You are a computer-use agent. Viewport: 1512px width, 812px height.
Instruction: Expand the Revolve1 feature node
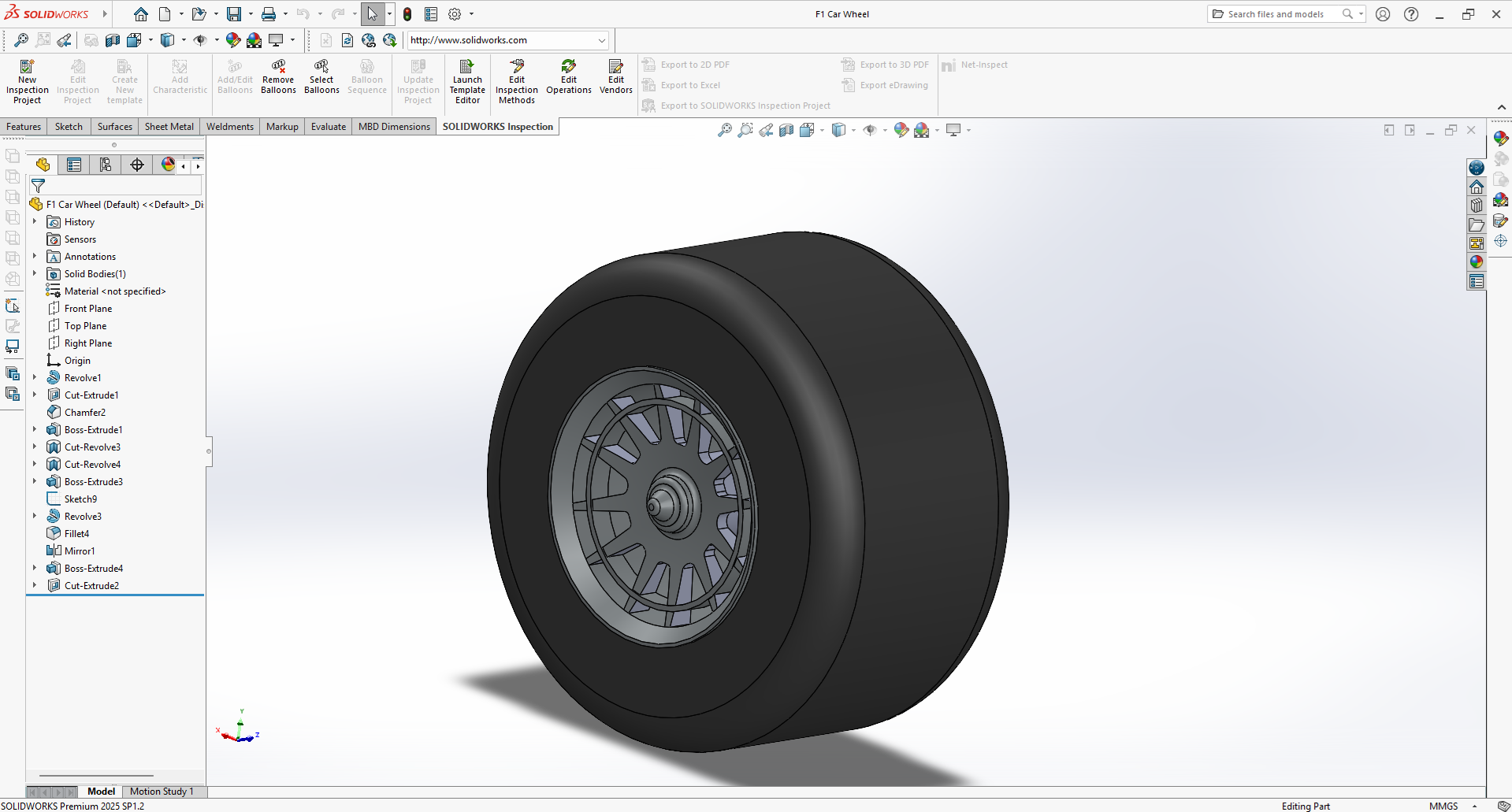[x=35, y=378]
